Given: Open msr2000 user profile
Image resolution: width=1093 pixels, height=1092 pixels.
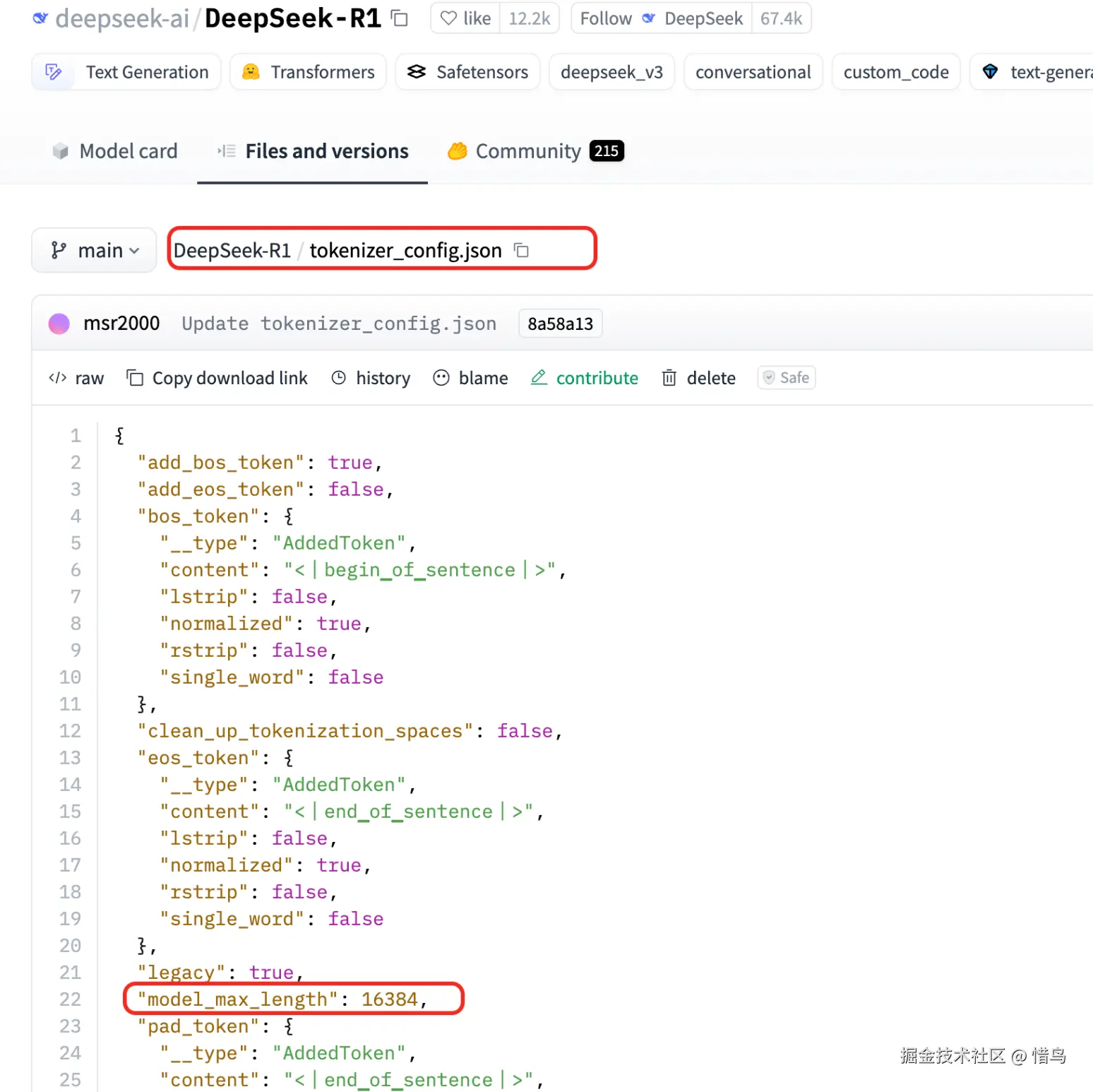Looking at the screenshot, I should click(x=121, y=324).
